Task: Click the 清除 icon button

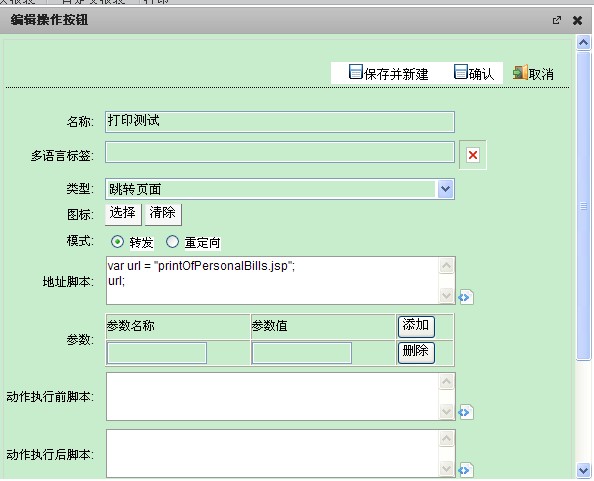Action: tap(163, 213)
